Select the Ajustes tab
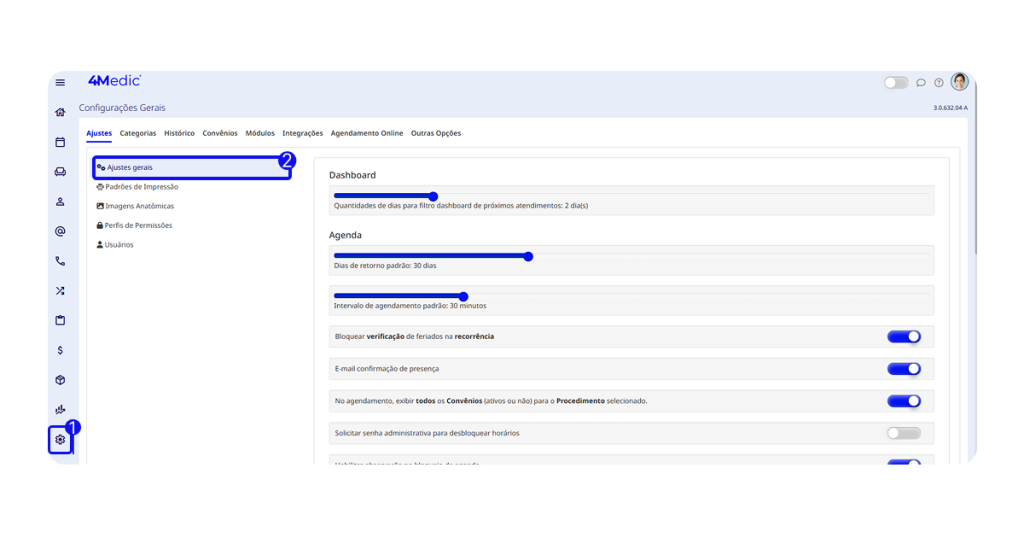1024x538 pixels. [99, 133]
